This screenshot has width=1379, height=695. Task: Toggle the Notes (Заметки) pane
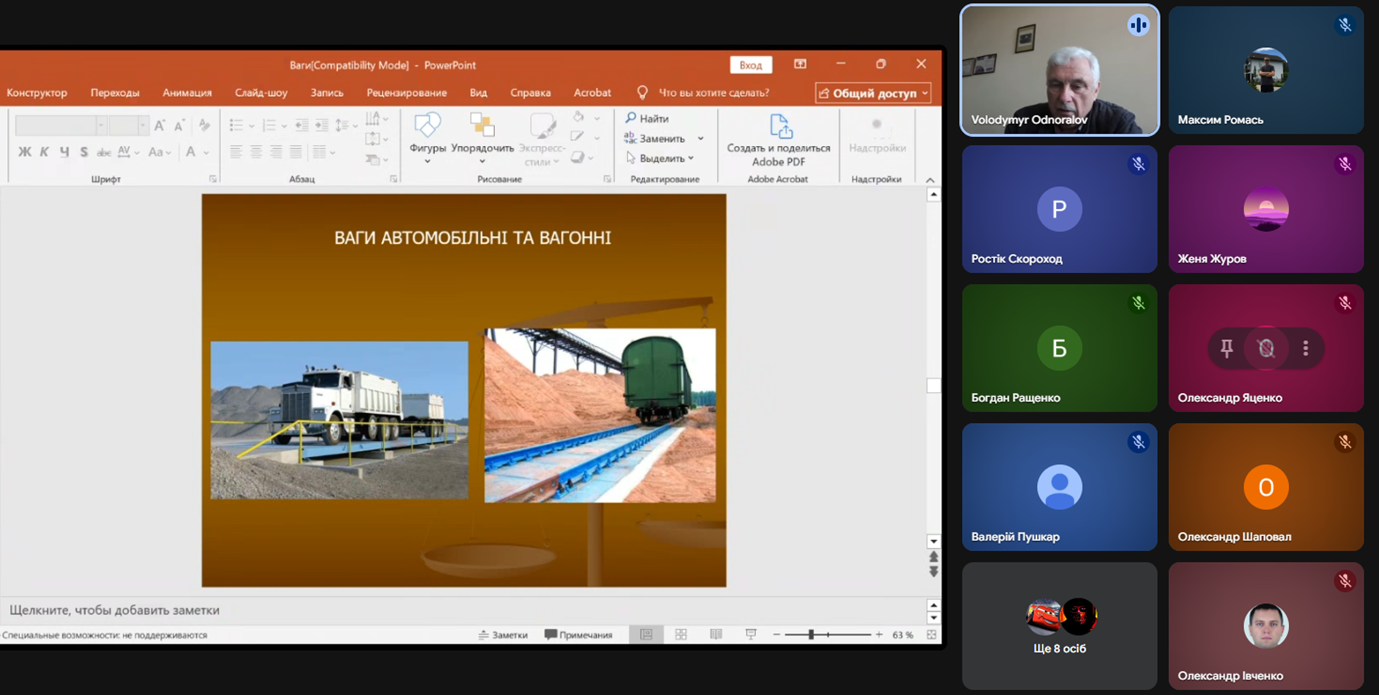tap(503, 635)
